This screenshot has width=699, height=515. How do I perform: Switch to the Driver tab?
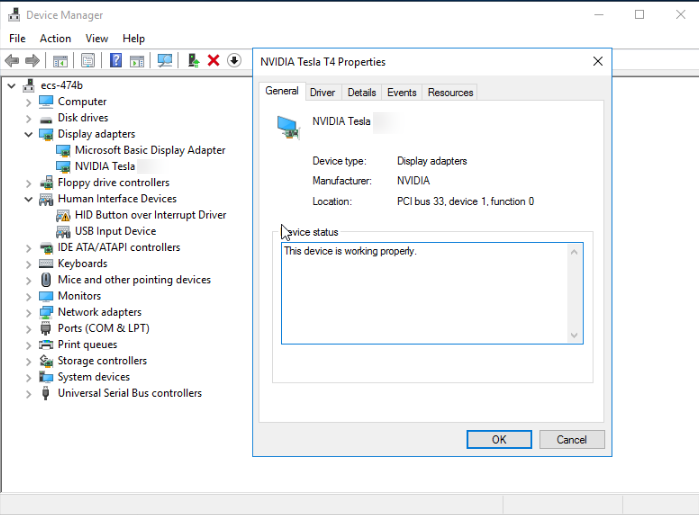[x=322, y=92]
